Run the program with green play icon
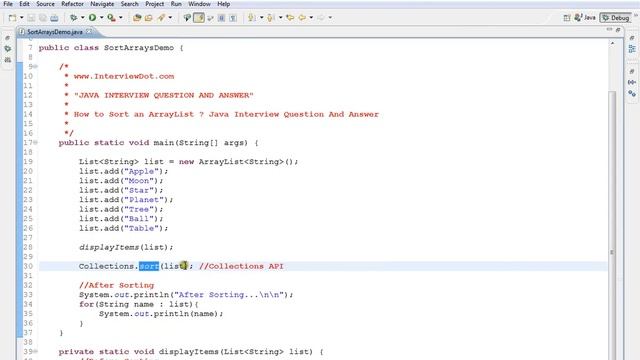 tap(93, 18)
